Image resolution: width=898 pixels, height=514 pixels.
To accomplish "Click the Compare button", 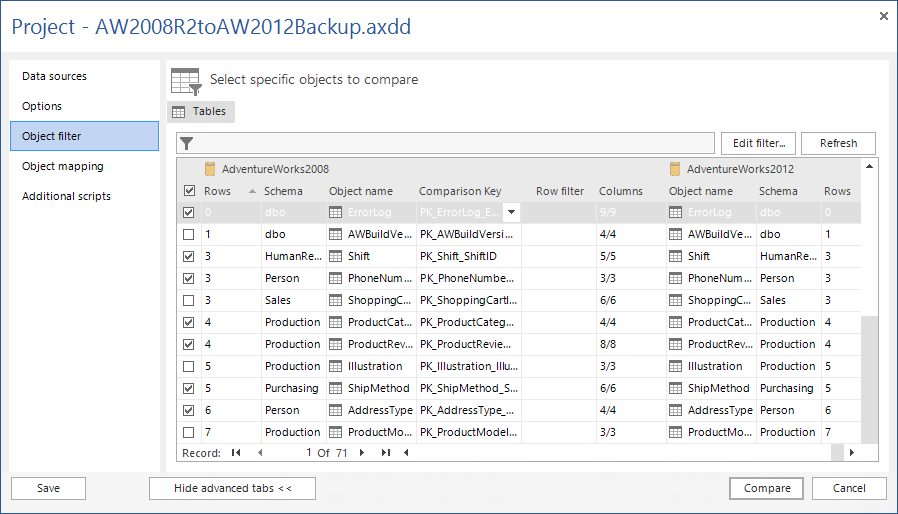I will 766,488.
